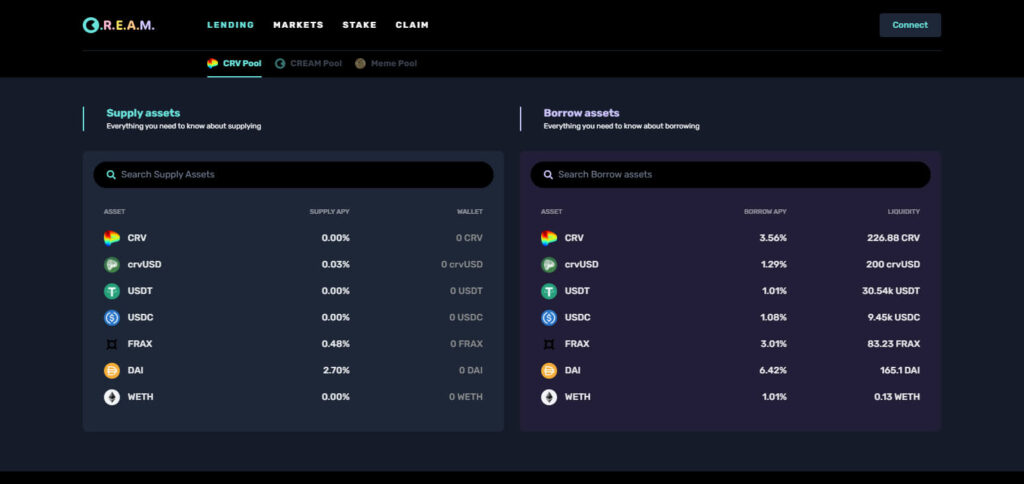1024x484 pixels.
Task: Click the magnifier icon in supply search
Action: (111, 174)
